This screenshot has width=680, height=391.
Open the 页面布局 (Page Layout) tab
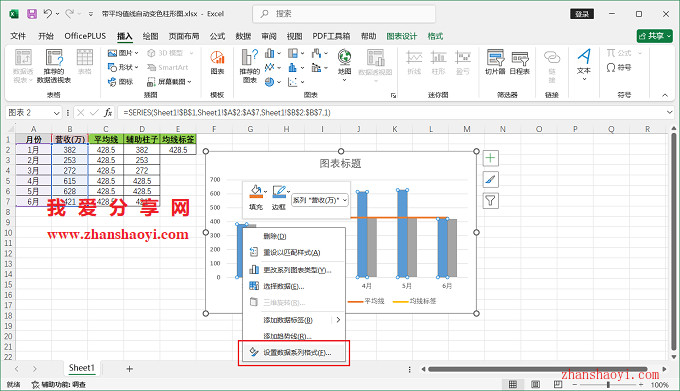pyautogui.click(x=184, y=36)
